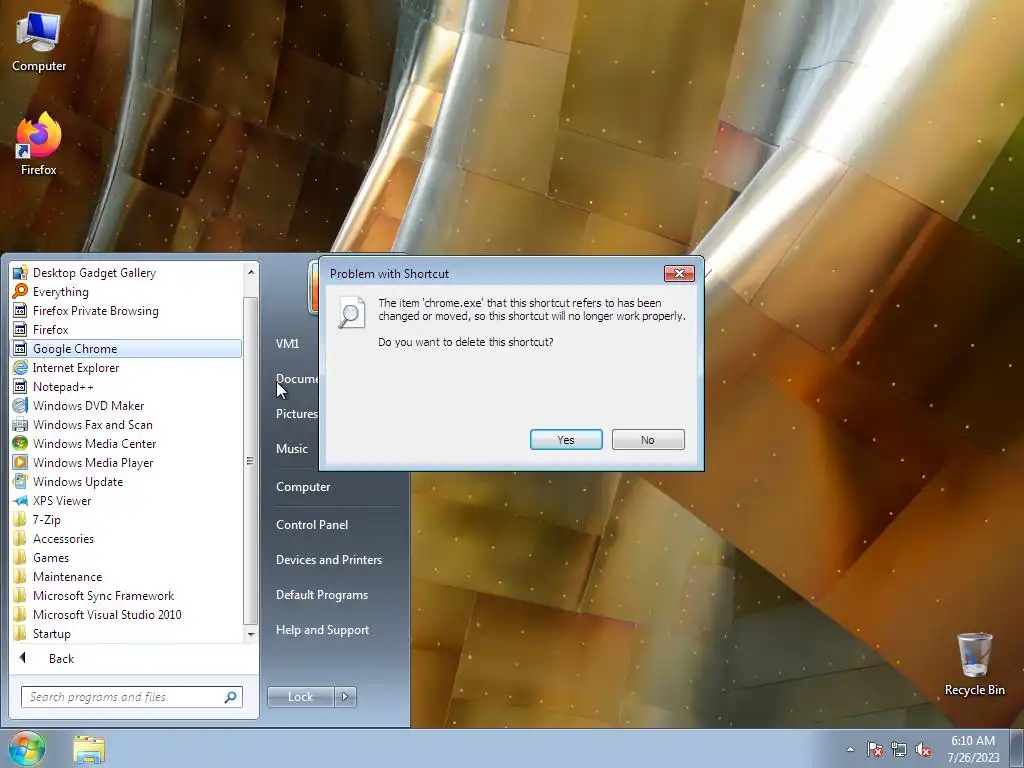Open Pictures from Start menu
Viewport: 1024px width, 768px height.
296,413
